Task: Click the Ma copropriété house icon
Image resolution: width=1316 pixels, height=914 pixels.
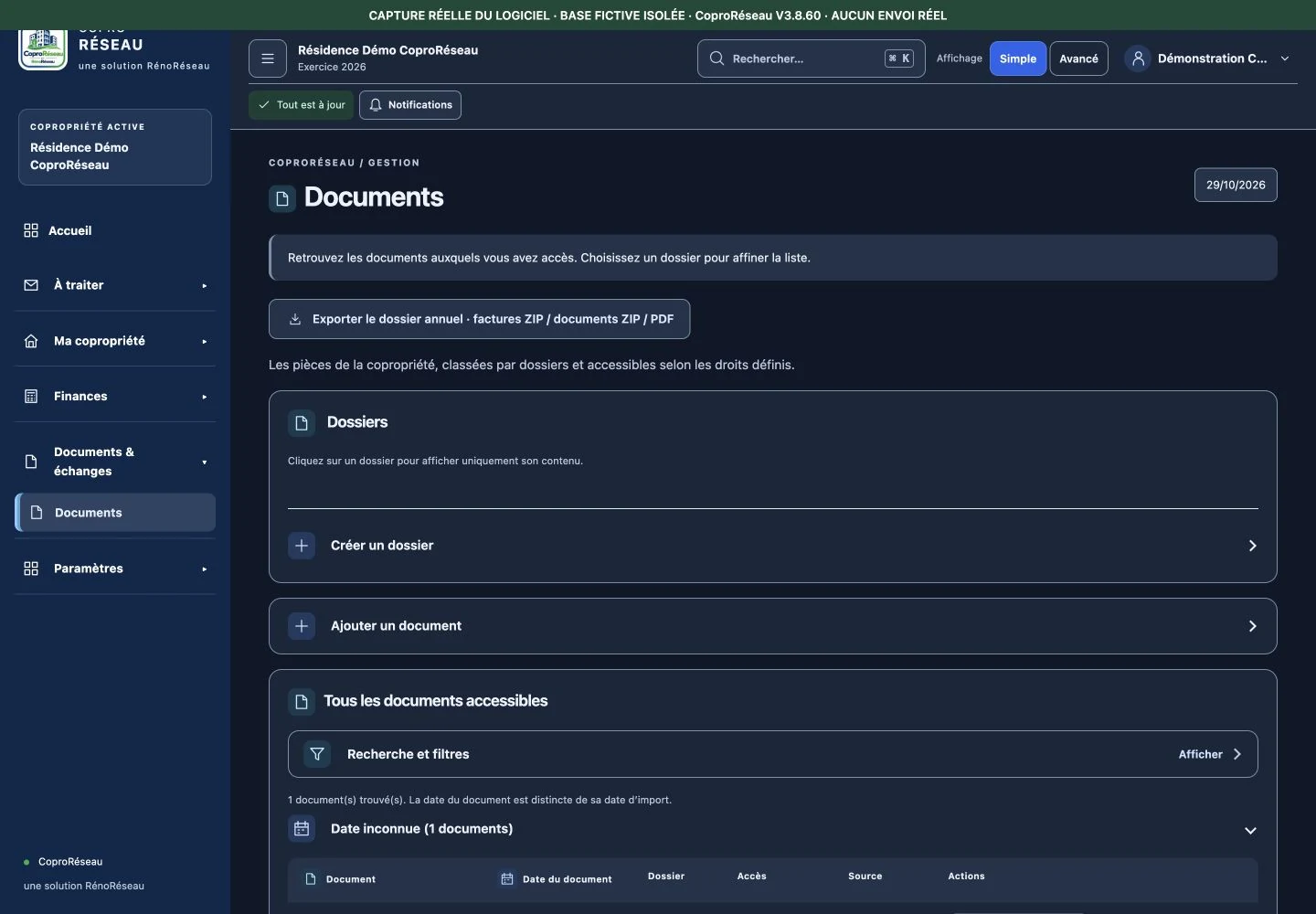Action: [31, 341]
